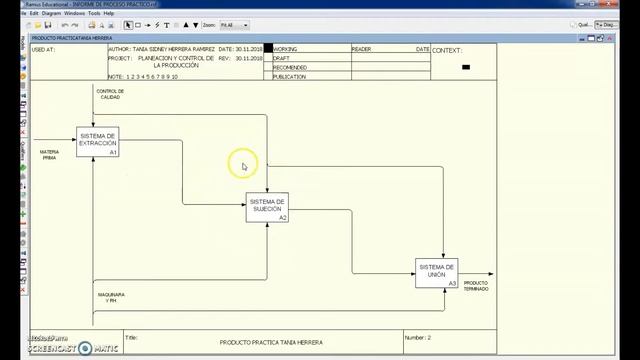The width and height of the screenshot is (640, 360).
Task: Open the Zoom Fit All dropdown
Action: pyautogui.click(x=234, y=25)
